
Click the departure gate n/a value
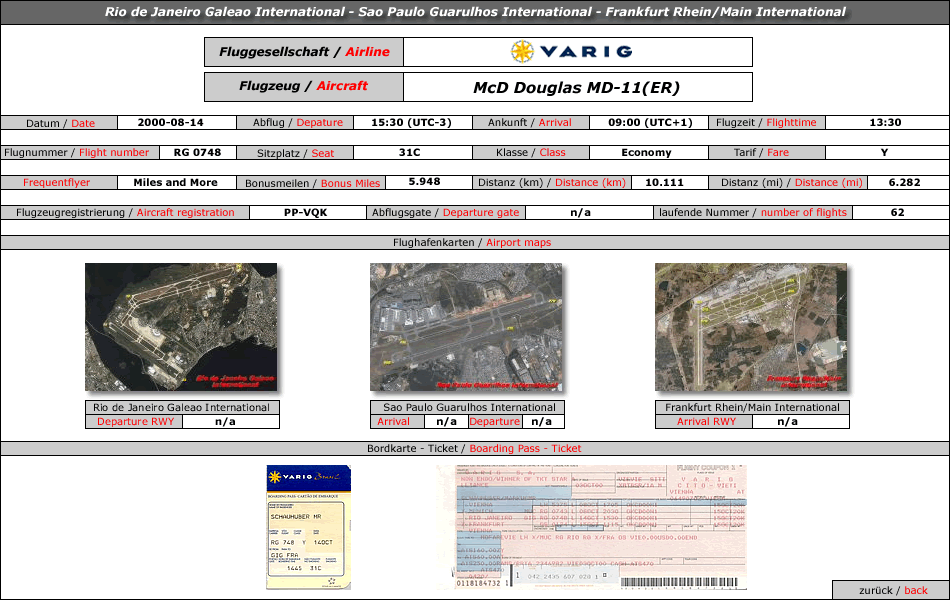[580, 213]
